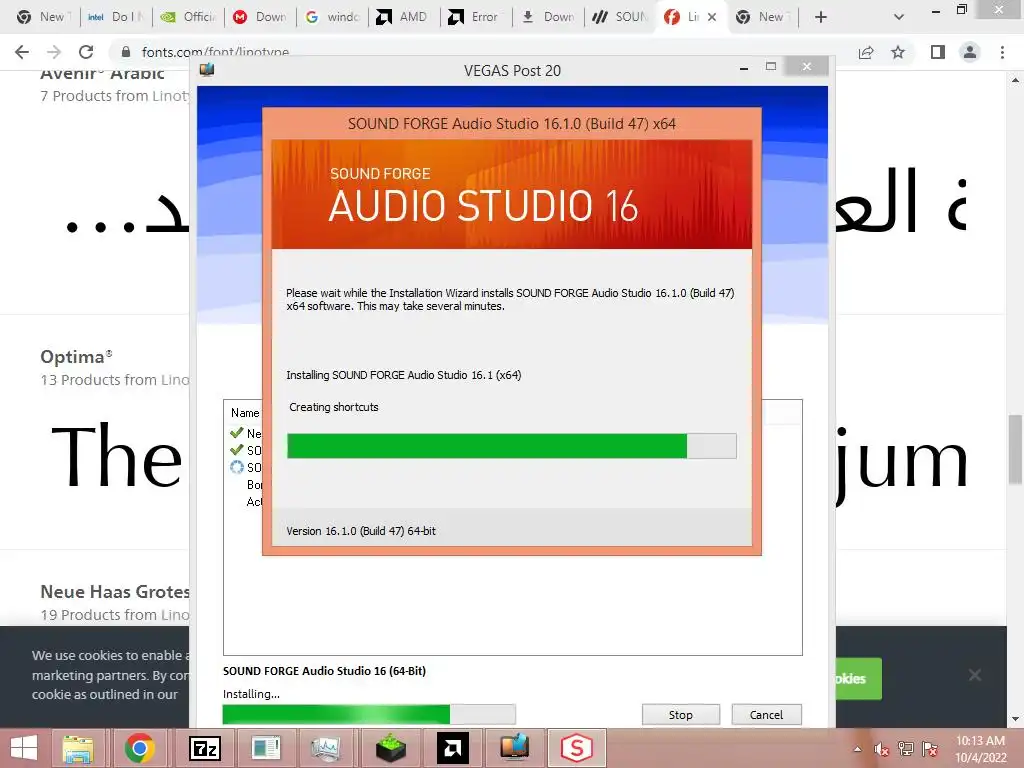Open the performance monitor taskbar icon

[326, 748]
